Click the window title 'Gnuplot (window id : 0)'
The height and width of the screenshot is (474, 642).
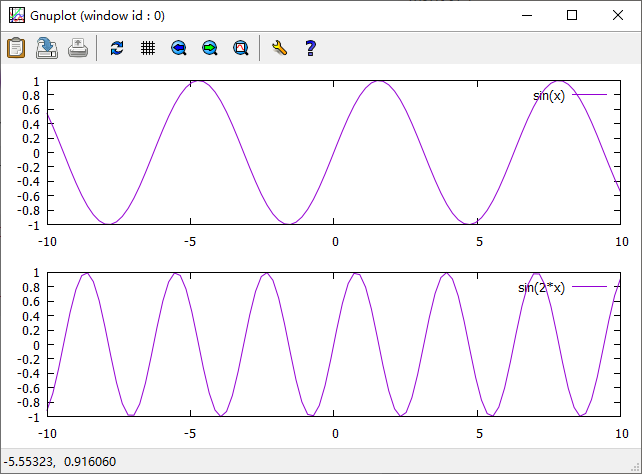tap(97, 16)
